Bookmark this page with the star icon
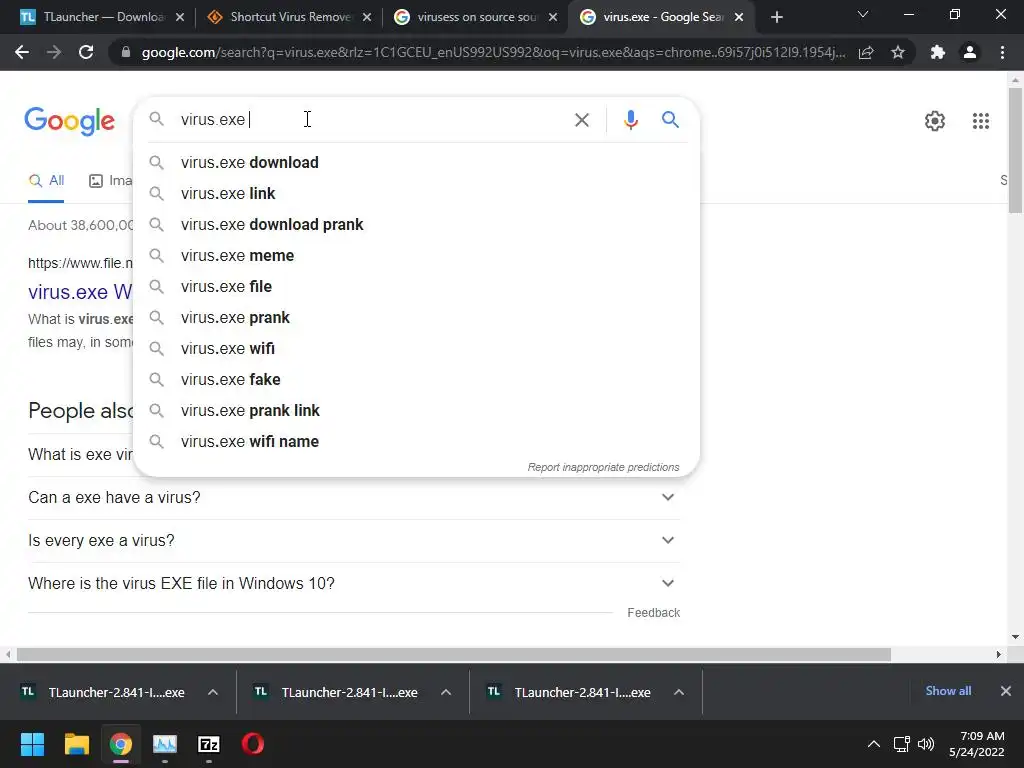Image resolution: width=1024 pixels, height=768 pixels. tap(898, 52)
